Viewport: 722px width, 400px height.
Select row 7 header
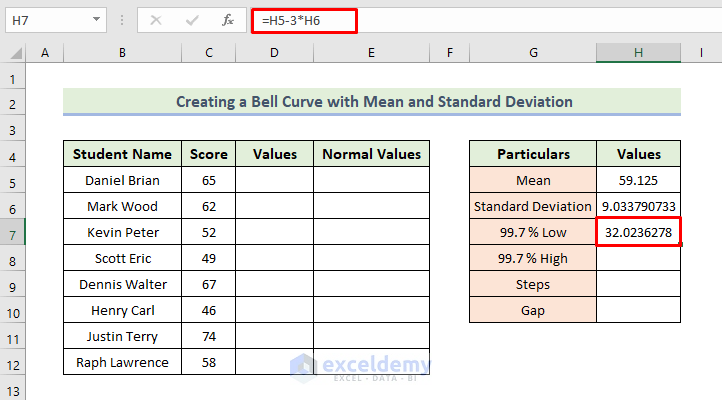(13, 232)
